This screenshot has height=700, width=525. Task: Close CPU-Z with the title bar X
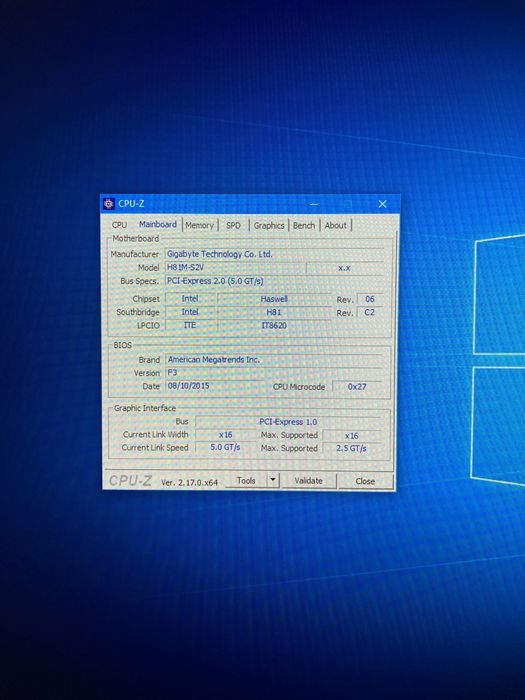click(382, 204)
